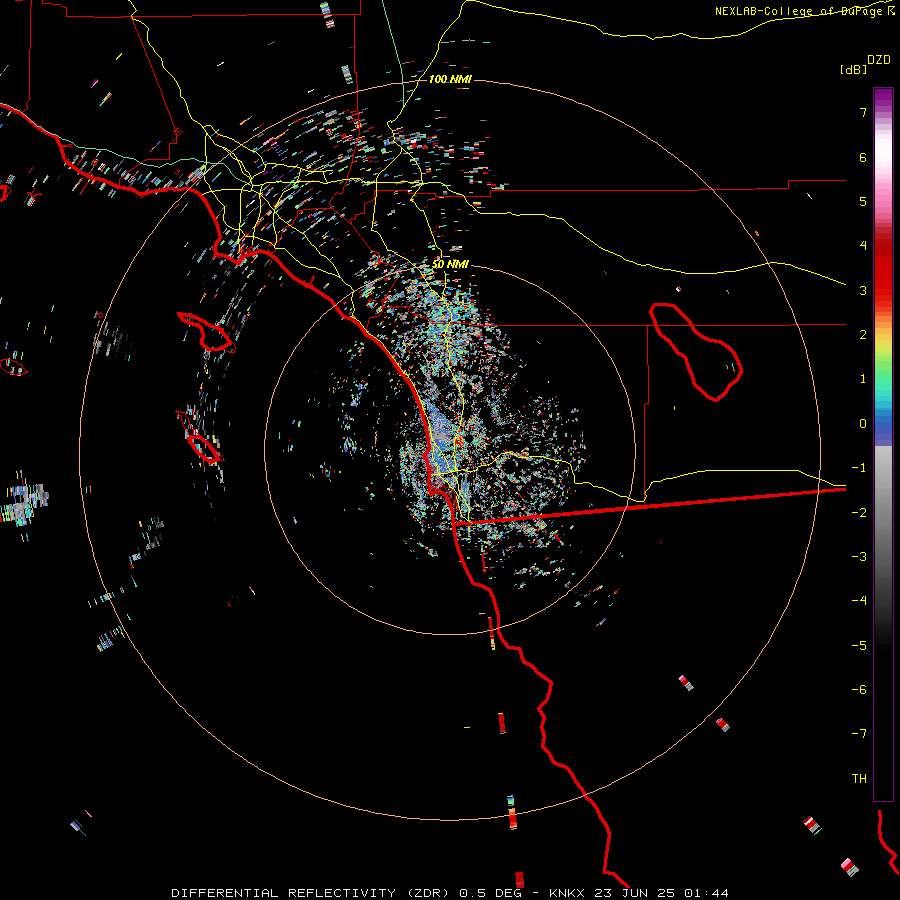
Task: Click the "-2" value on color scale
Action: (x=859, y=513)
